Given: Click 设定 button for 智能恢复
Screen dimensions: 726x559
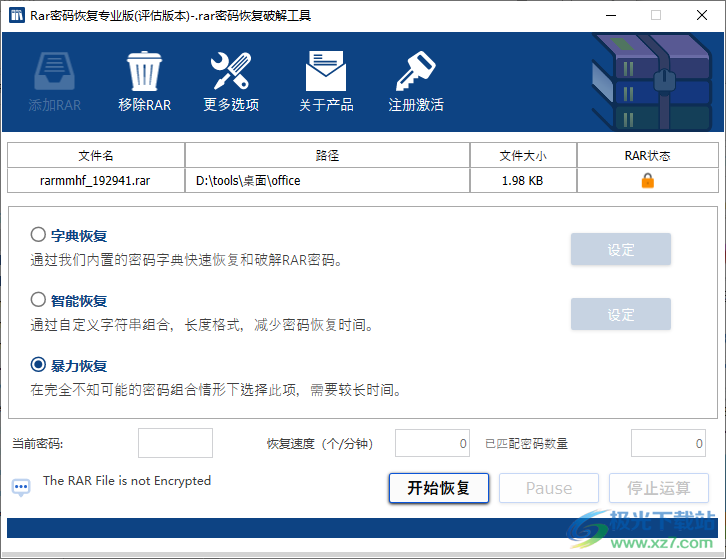Looking at the screenshot, I should point(620,314).
